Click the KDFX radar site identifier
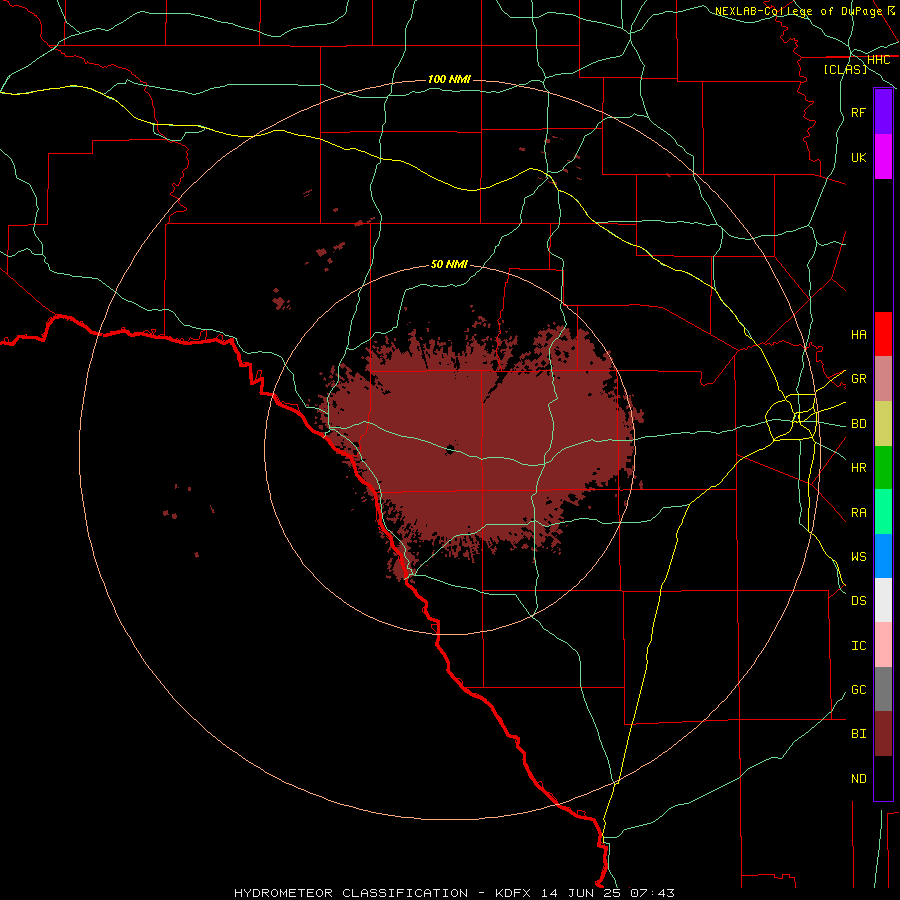900x900 pixels. click(x=513, y=893)
